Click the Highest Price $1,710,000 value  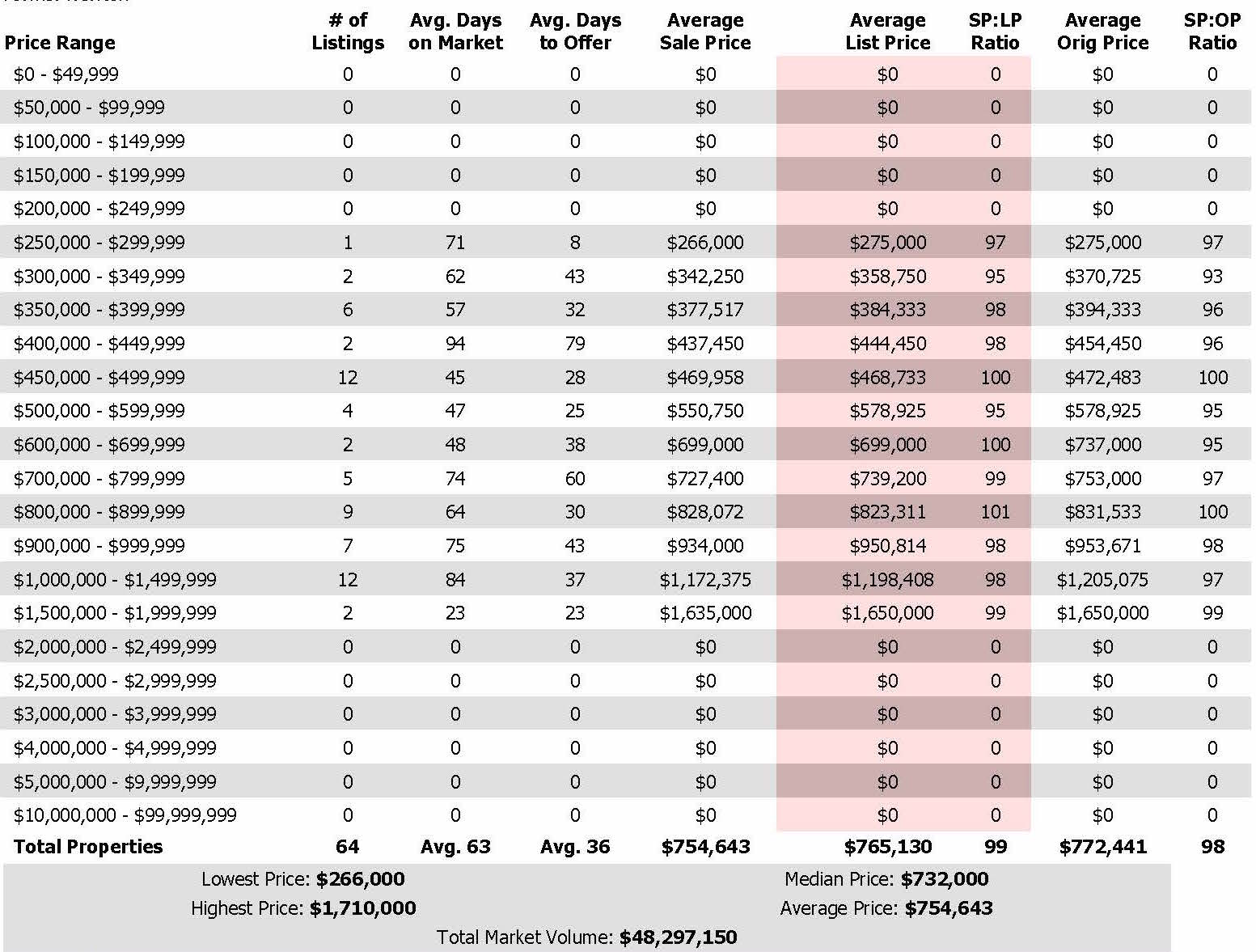(x=362, y=908)
